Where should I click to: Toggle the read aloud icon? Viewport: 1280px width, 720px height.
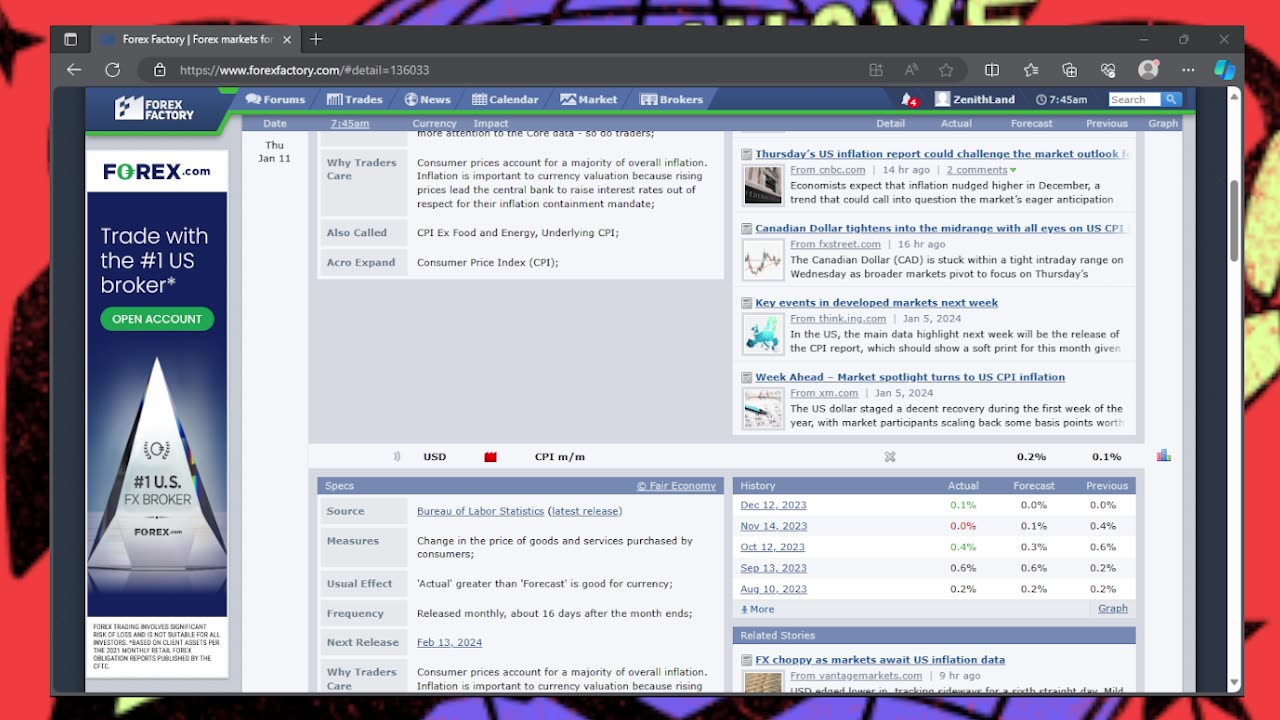click(x=911, y=70)
